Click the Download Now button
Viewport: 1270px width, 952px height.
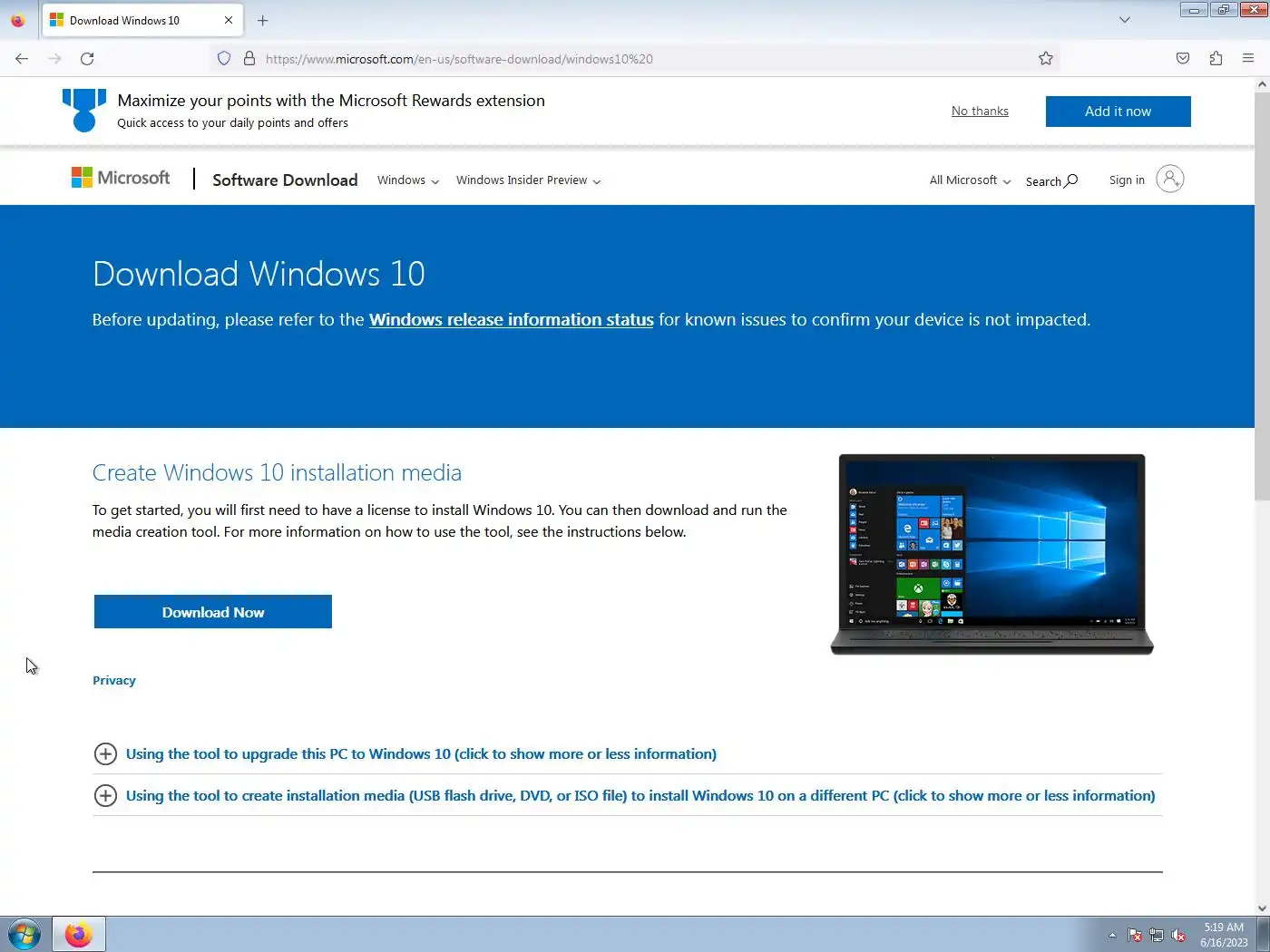213,612
